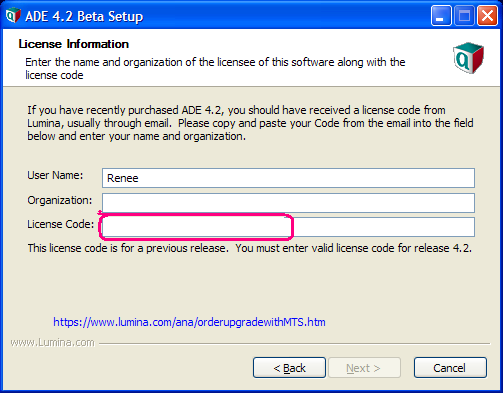Click the disabled maximize window button
The width and height of the screenshot is (503, 393).
(464, 15)
